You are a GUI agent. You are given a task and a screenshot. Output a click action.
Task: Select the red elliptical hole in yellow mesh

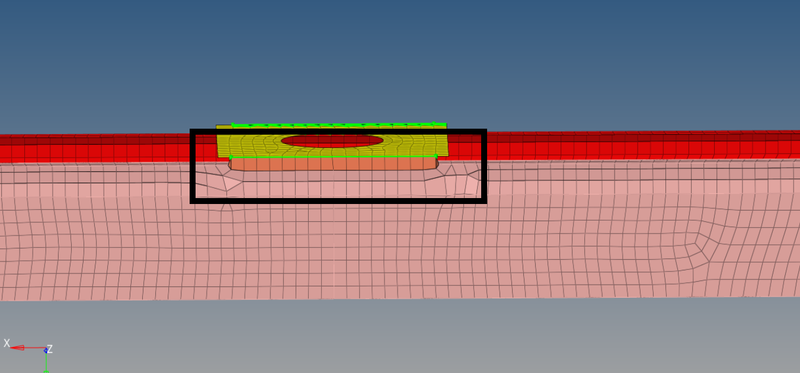click(x=332, y=141)
